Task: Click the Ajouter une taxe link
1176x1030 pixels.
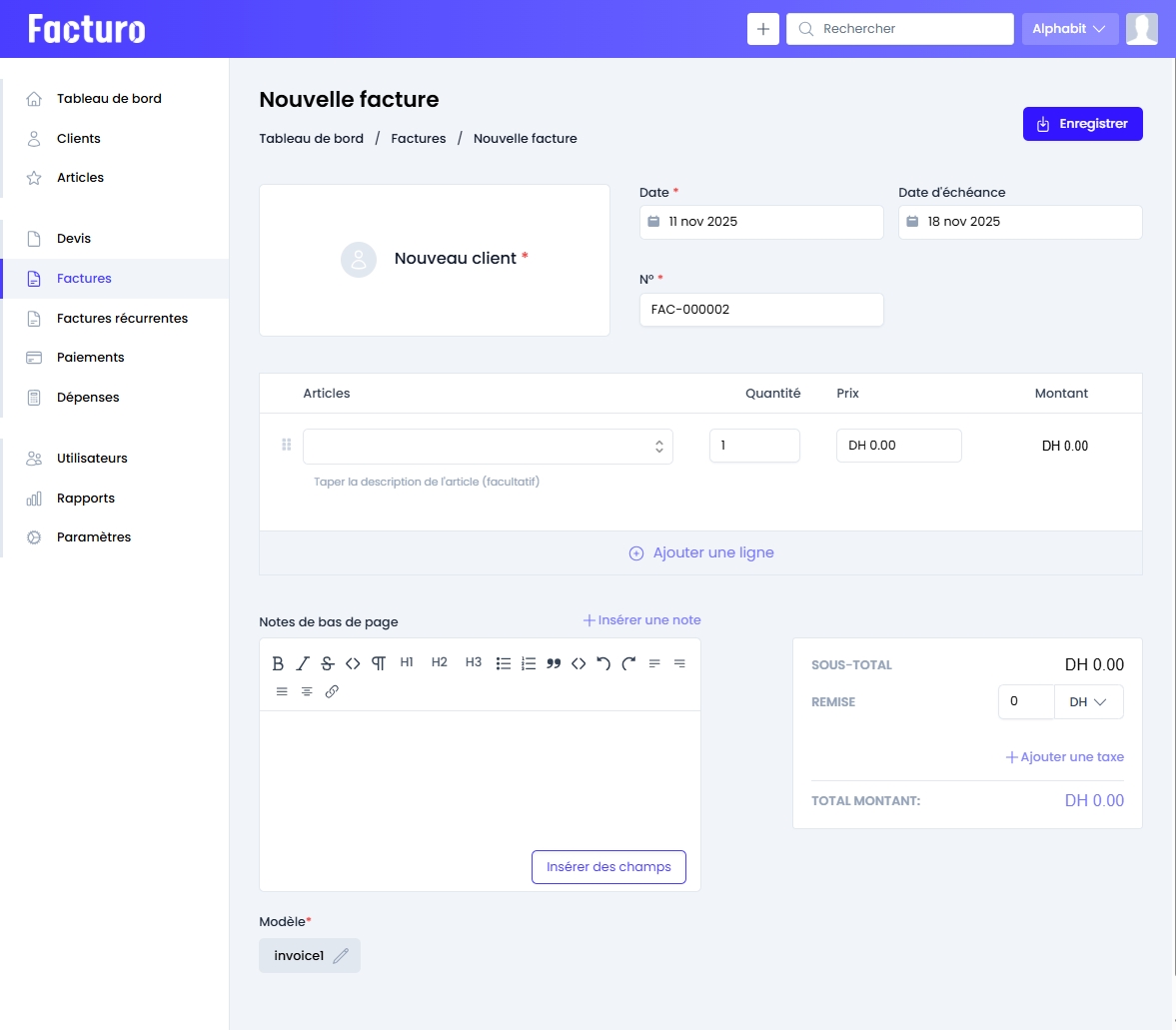Action: click(x=1064, y=757)
